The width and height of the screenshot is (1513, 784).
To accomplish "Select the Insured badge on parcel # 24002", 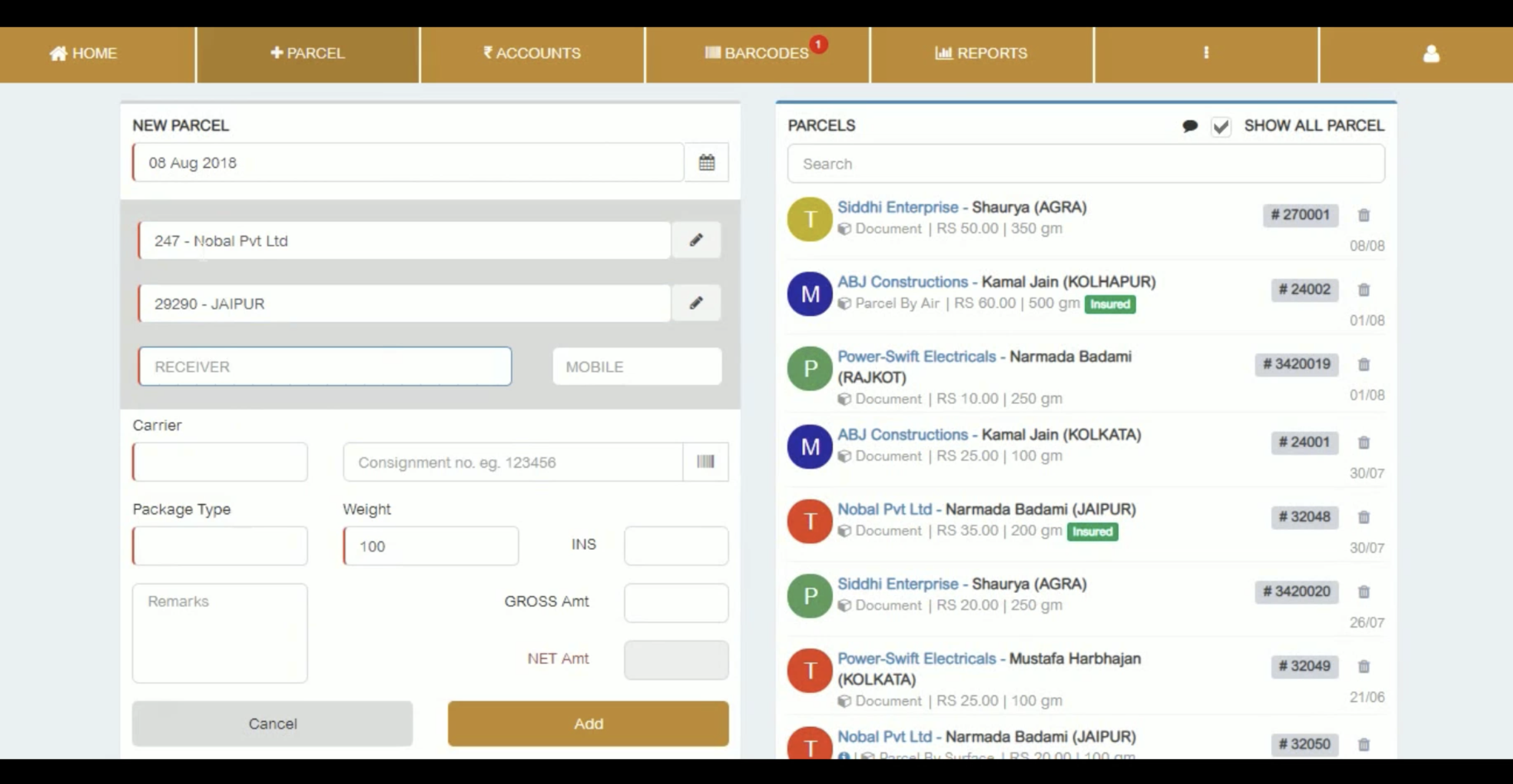I will (1110, 304).
